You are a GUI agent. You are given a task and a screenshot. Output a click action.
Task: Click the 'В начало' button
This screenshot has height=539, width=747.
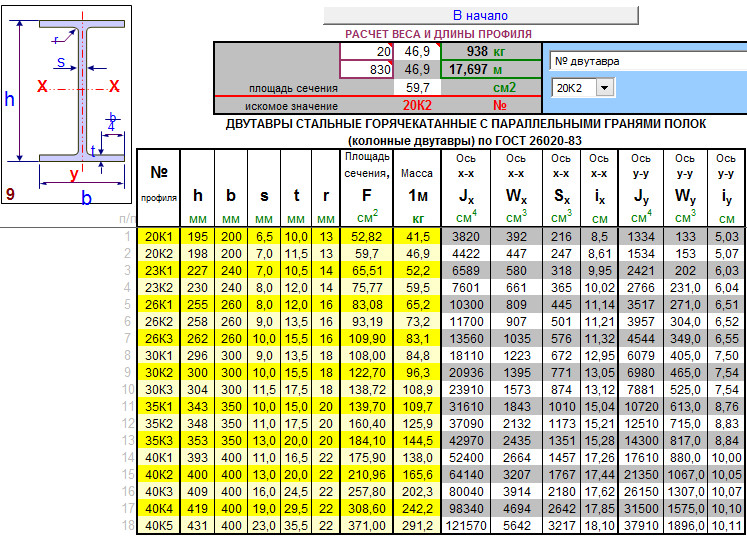(x=480, y=15)
